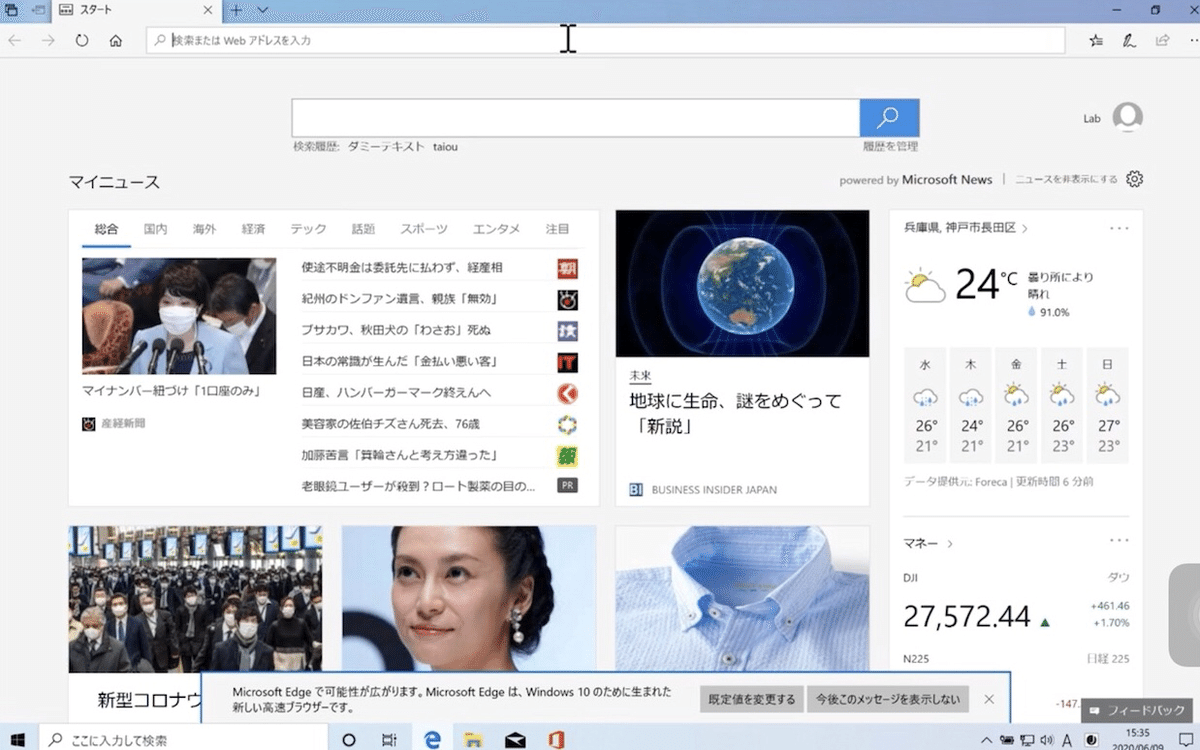The height and width of the screenshot is (750, 1200).
Task: Select Saturday 土 forecast
Action: (1061, 405)
